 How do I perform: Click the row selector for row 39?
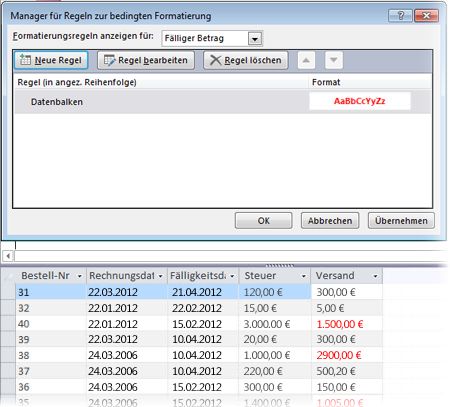click(x=8, y=340)
